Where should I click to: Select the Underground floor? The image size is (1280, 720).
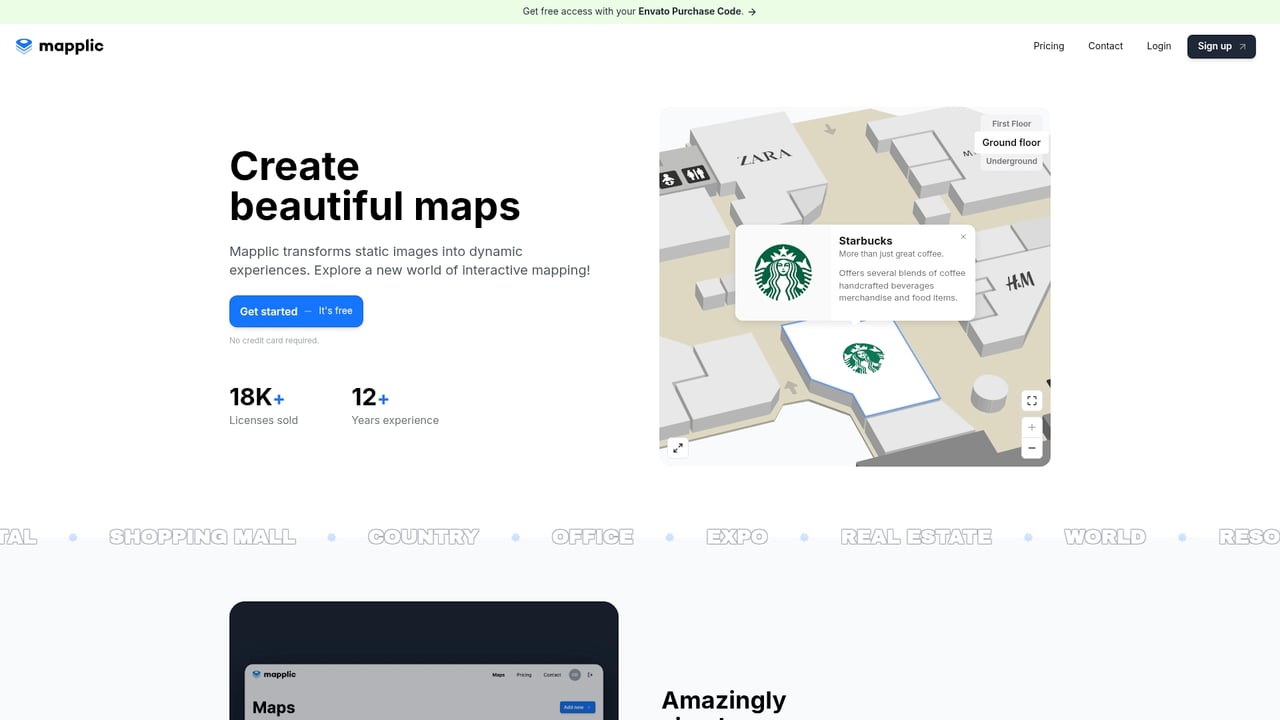pos(1011,160)
